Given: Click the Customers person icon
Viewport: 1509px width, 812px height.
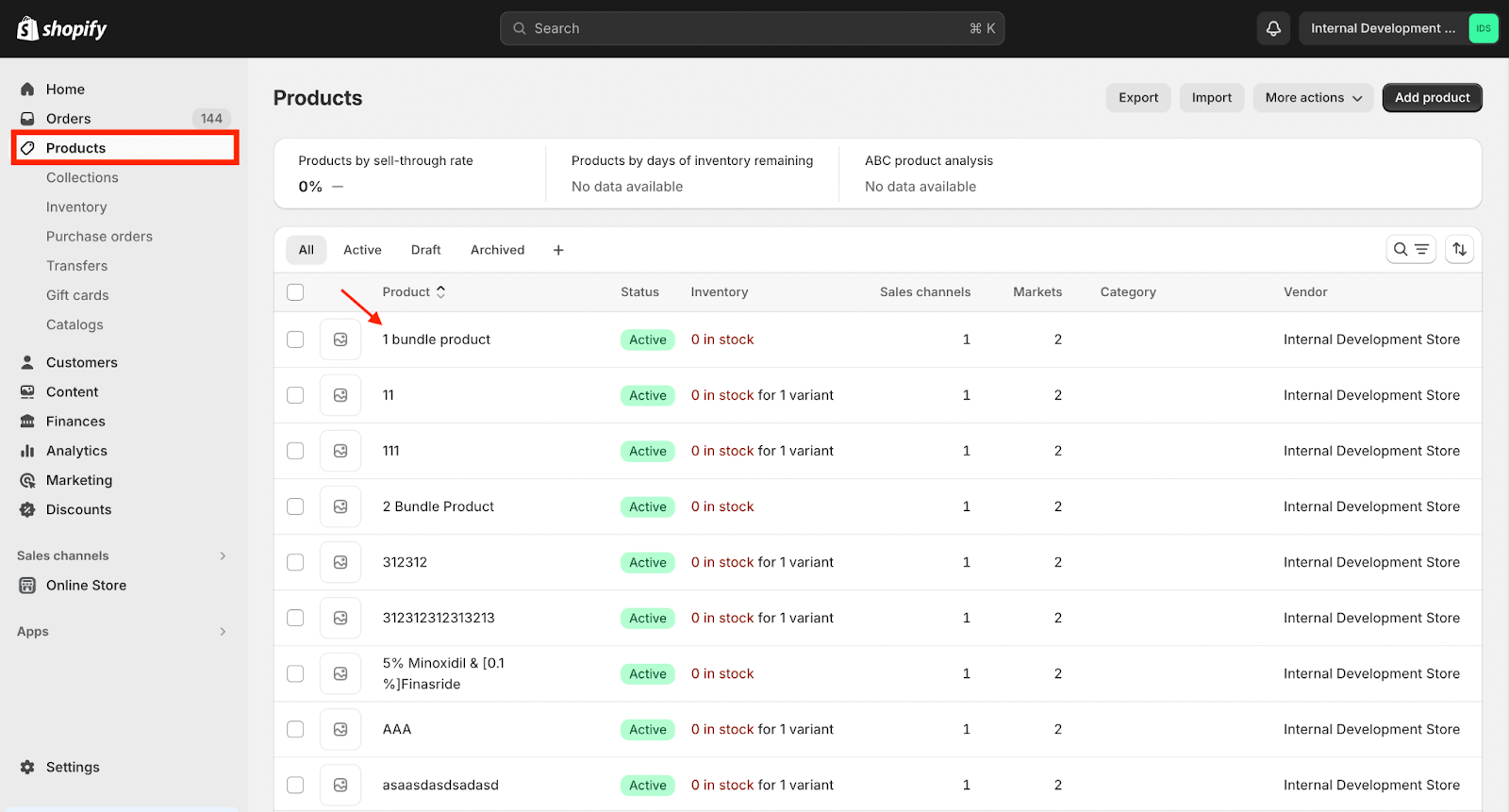Looking at the screenshot, I should (27, 362).
